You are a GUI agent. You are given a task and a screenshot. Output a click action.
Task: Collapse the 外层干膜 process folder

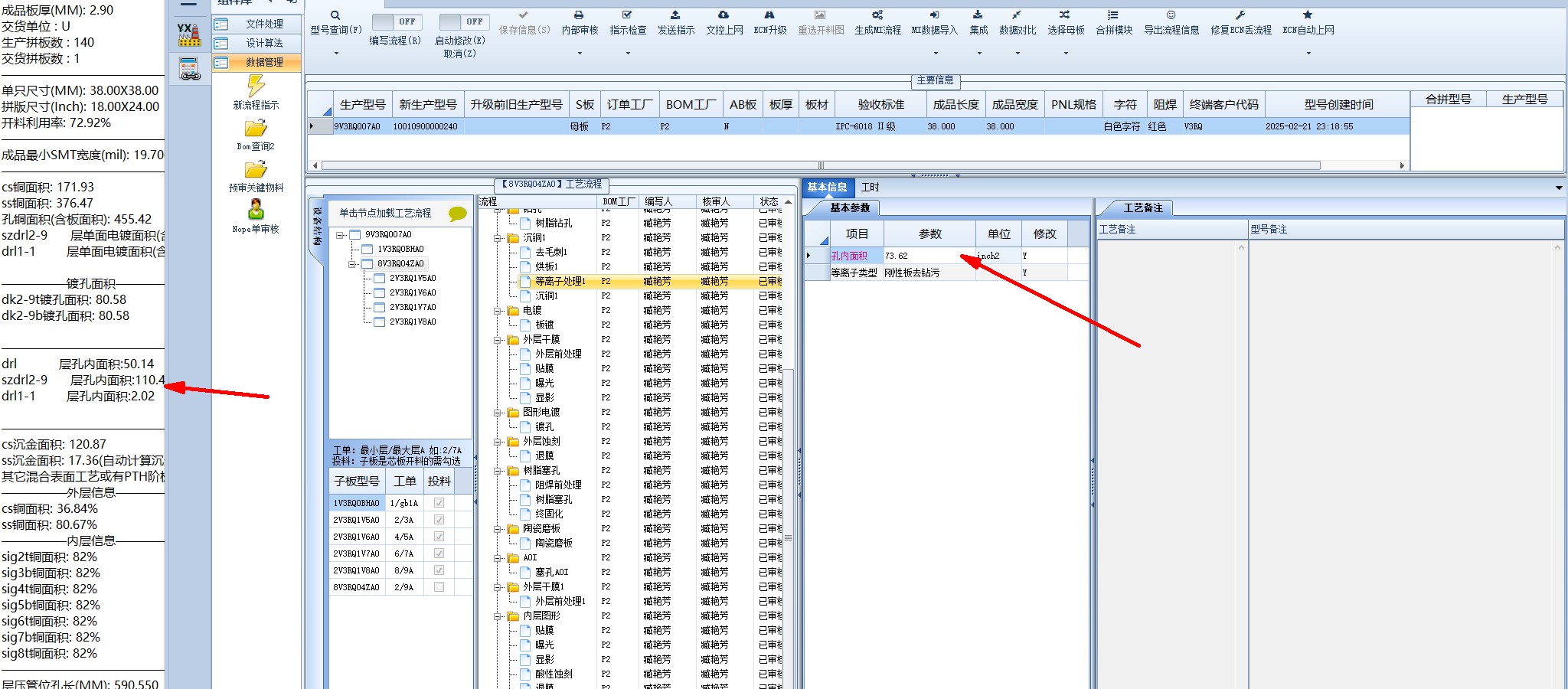click(498, 340)
